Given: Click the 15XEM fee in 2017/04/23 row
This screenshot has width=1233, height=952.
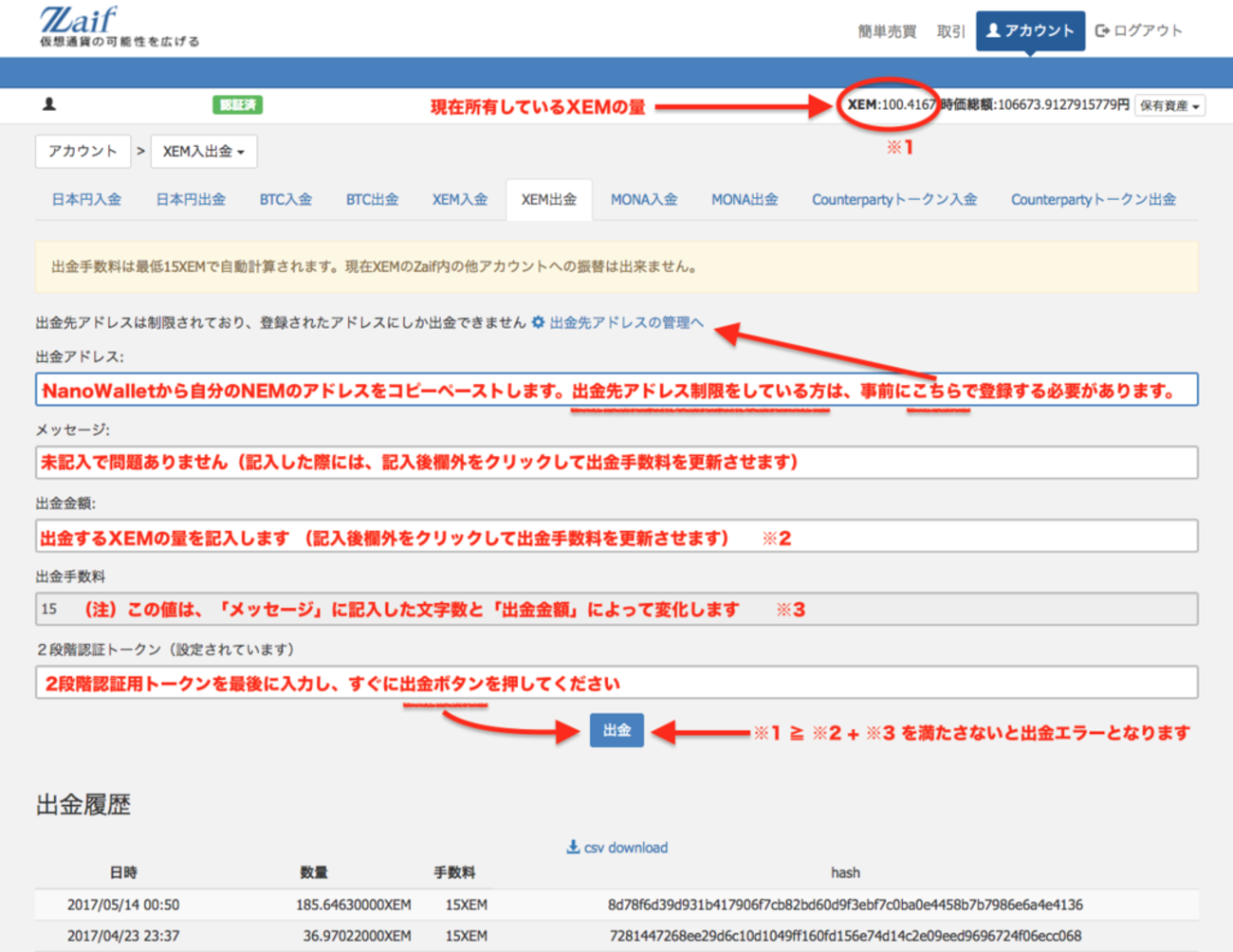Looking at the screenshot, I should pos(466,935).
